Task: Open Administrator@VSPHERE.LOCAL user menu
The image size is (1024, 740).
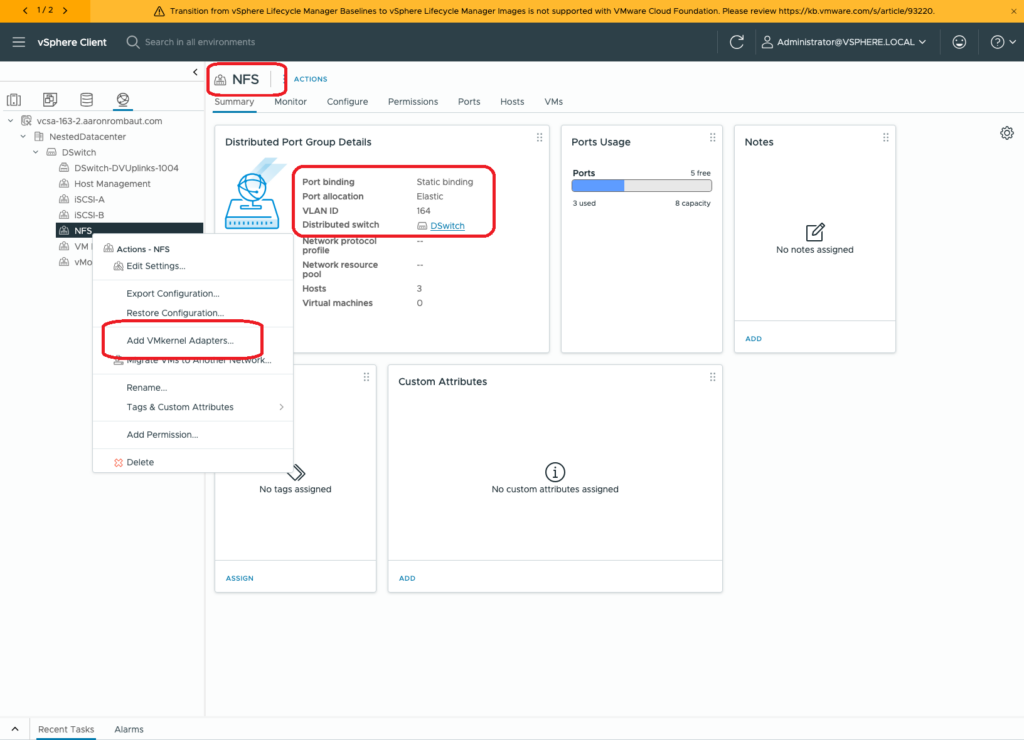Action: coord(843,42)
